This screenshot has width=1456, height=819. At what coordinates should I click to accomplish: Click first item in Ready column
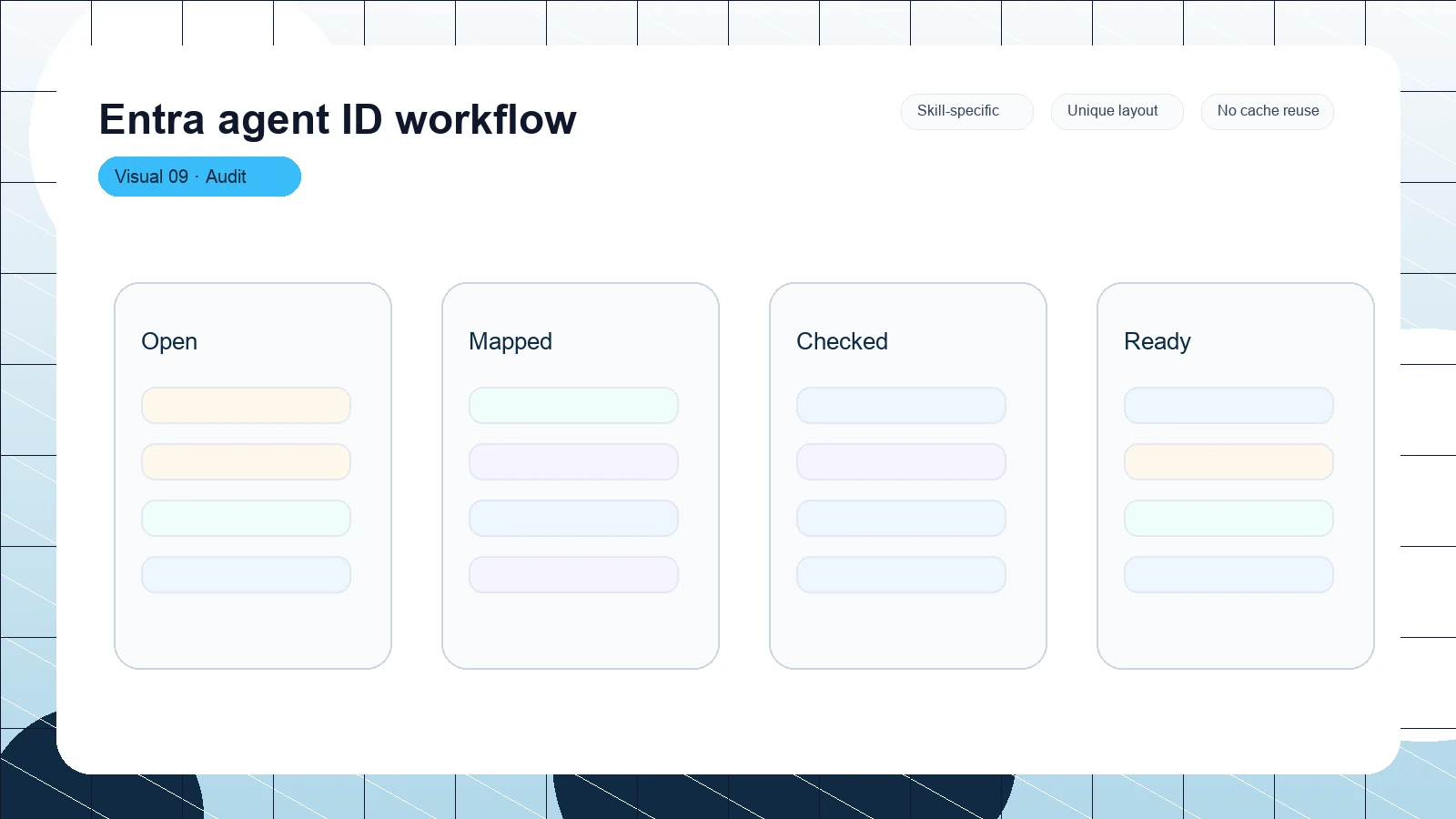coord(1228,405)
